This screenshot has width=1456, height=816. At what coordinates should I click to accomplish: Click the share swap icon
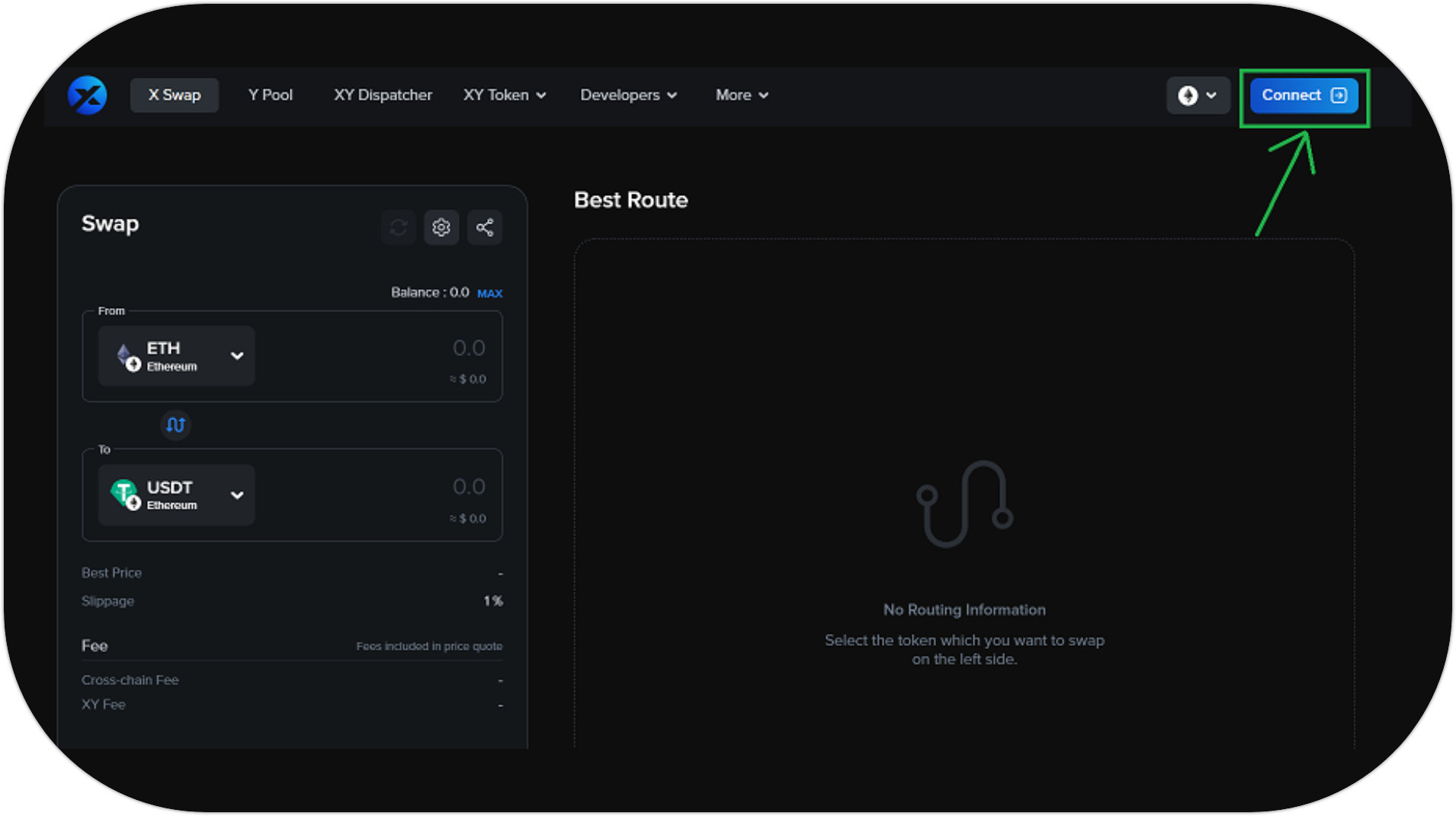[x=485, y=227]
